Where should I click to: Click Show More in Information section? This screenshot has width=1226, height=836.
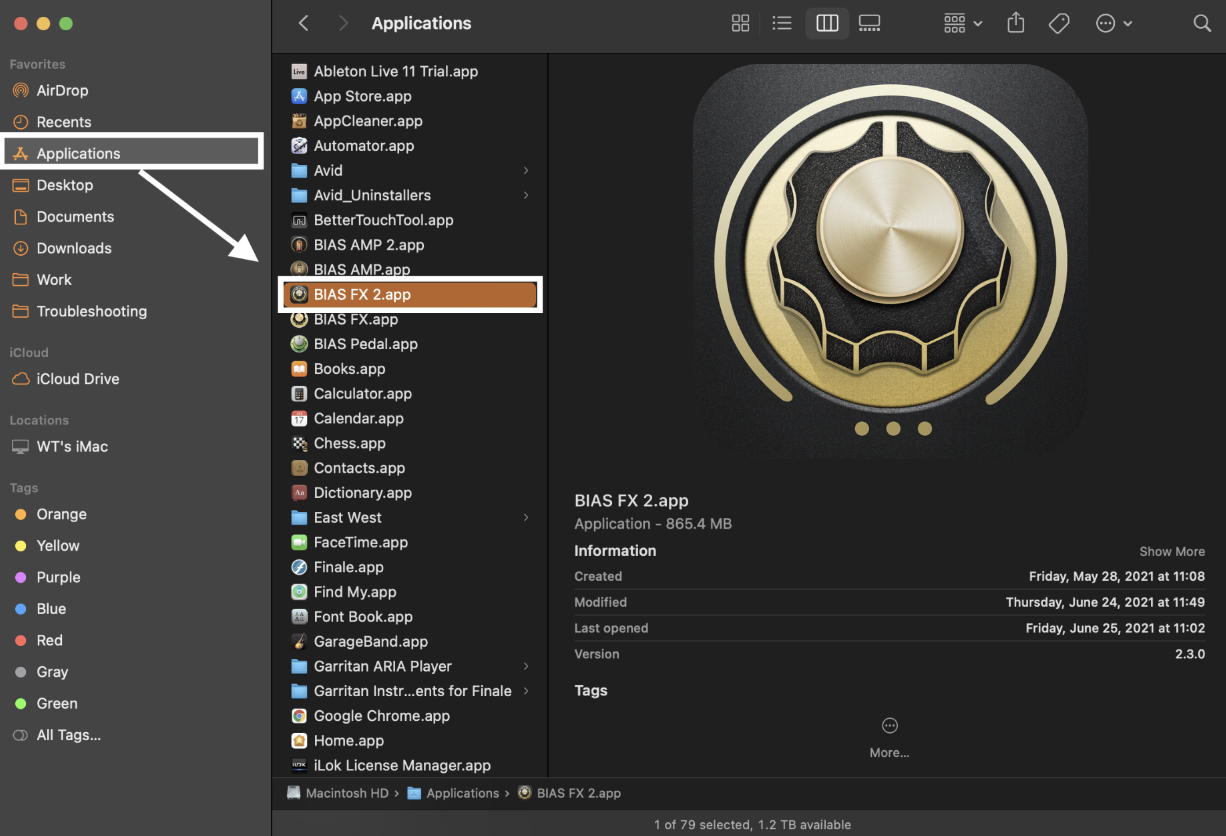point(1172,552)
